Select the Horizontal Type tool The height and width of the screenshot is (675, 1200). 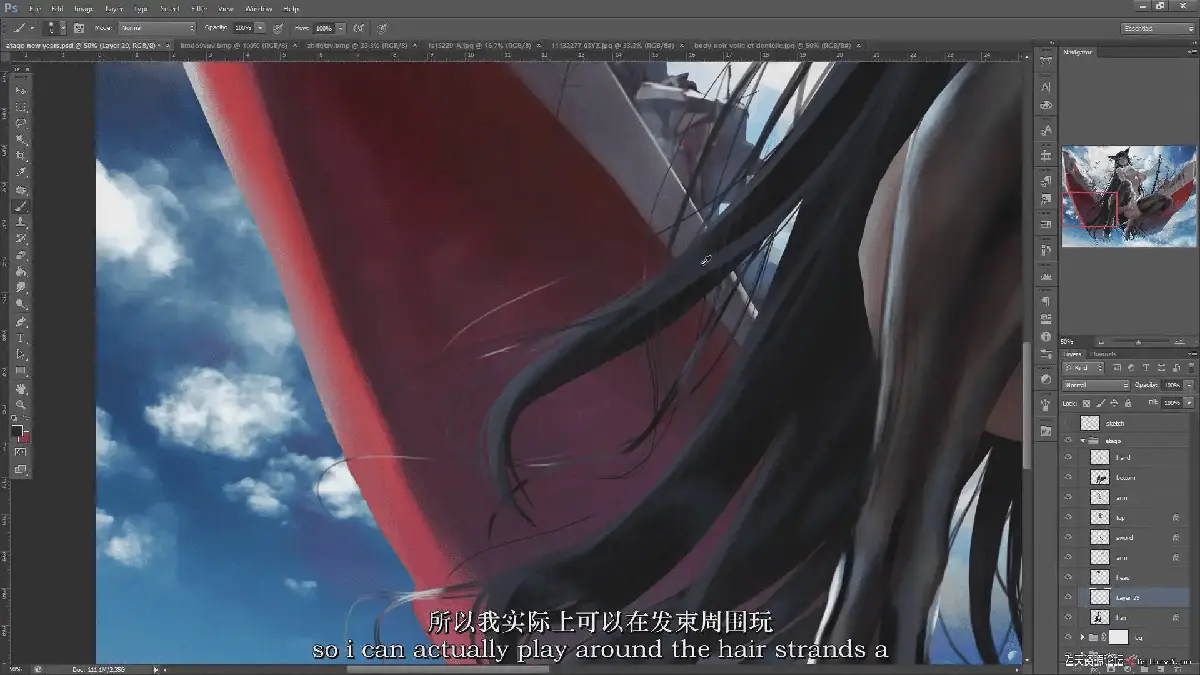(x=22, y=338)
